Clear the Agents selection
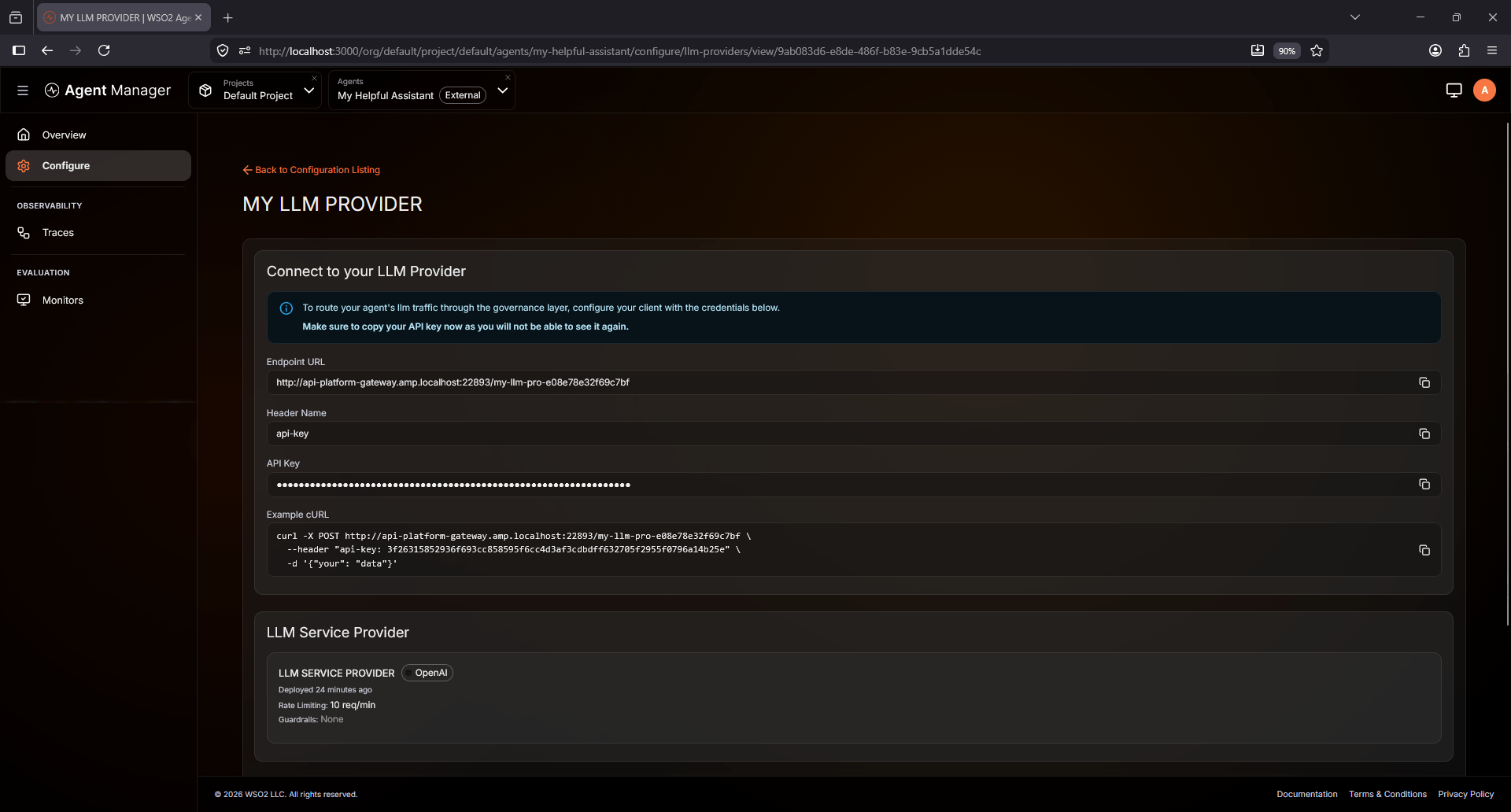The width and height of the screenshot is (1511, 812). pos(508,77)
